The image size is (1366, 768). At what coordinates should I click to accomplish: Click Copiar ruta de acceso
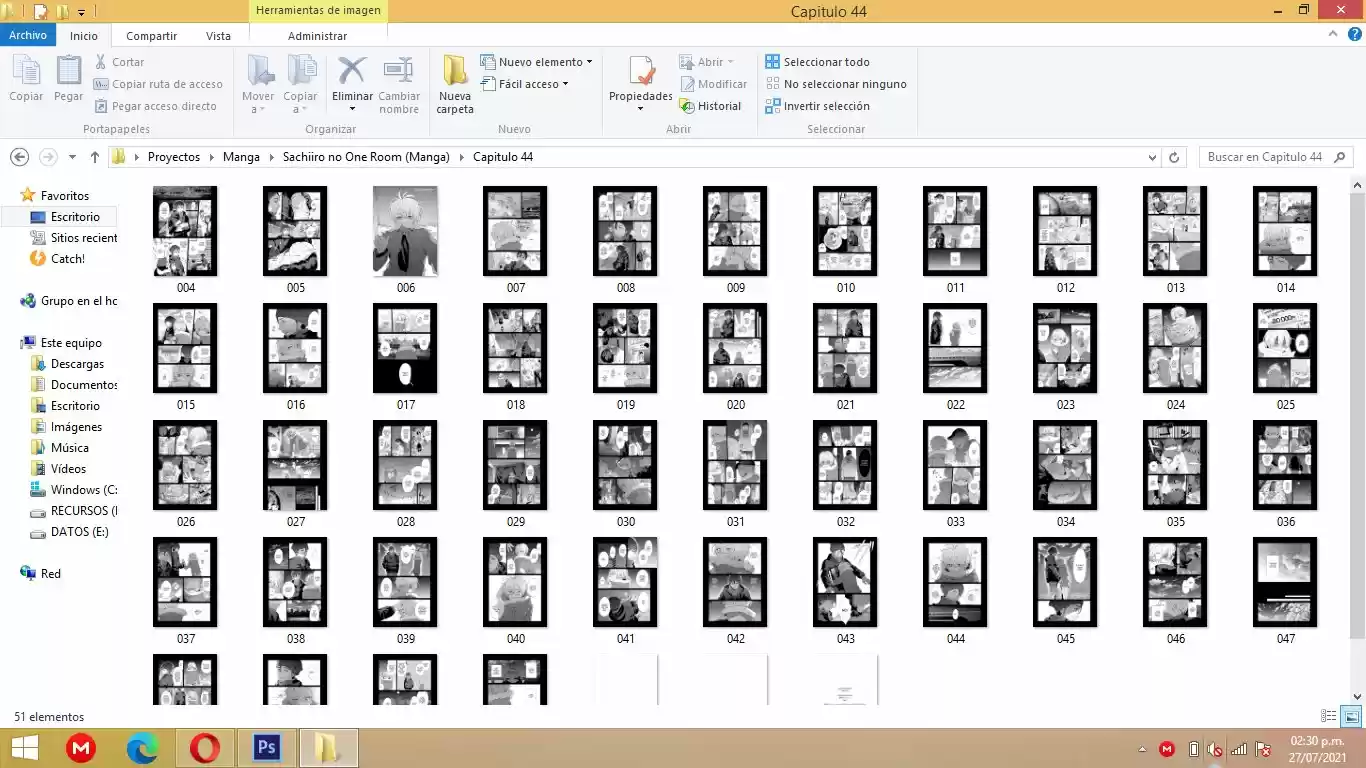[159, 84]
